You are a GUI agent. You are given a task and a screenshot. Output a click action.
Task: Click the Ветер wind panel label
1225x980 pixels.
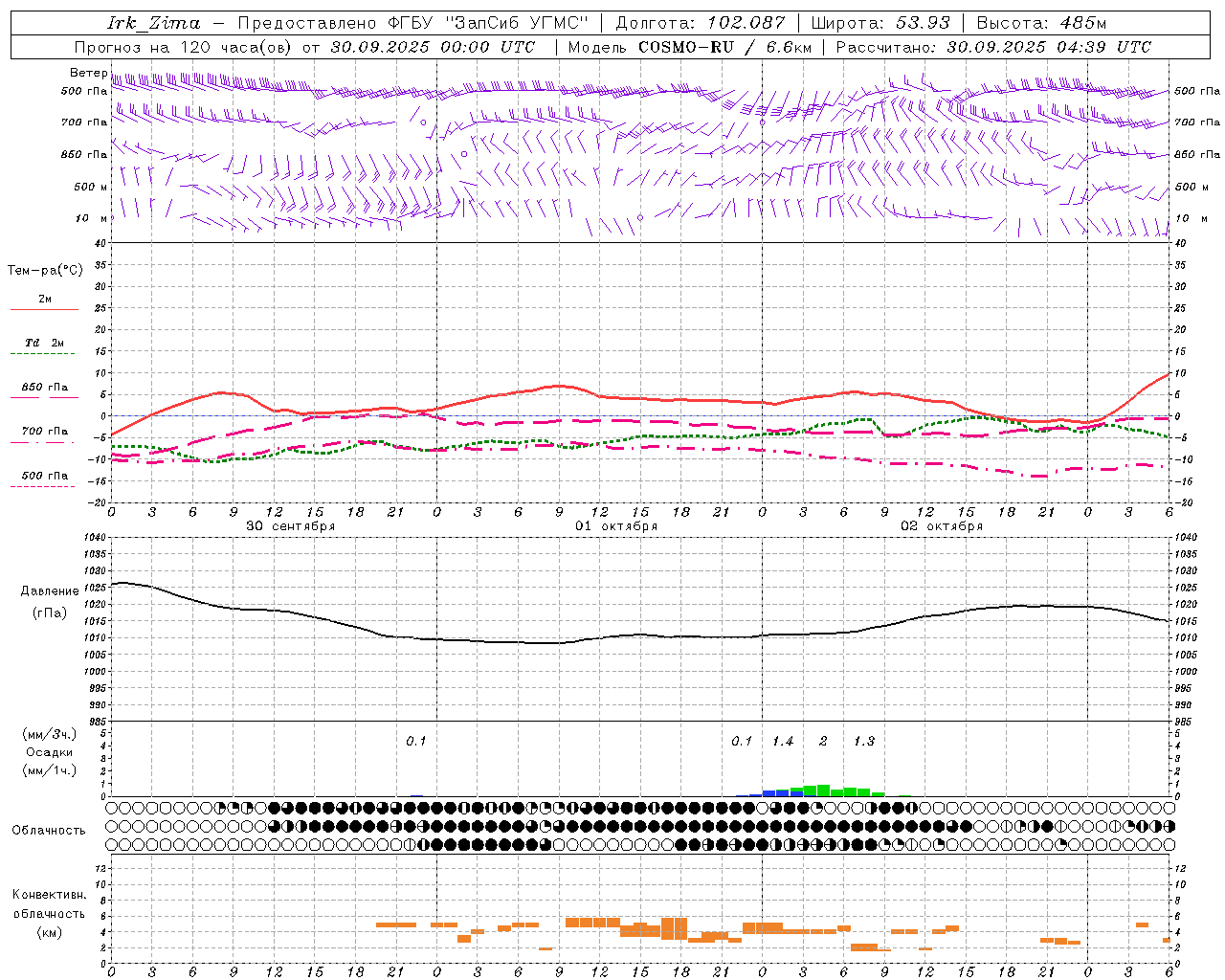pos(89,73)
